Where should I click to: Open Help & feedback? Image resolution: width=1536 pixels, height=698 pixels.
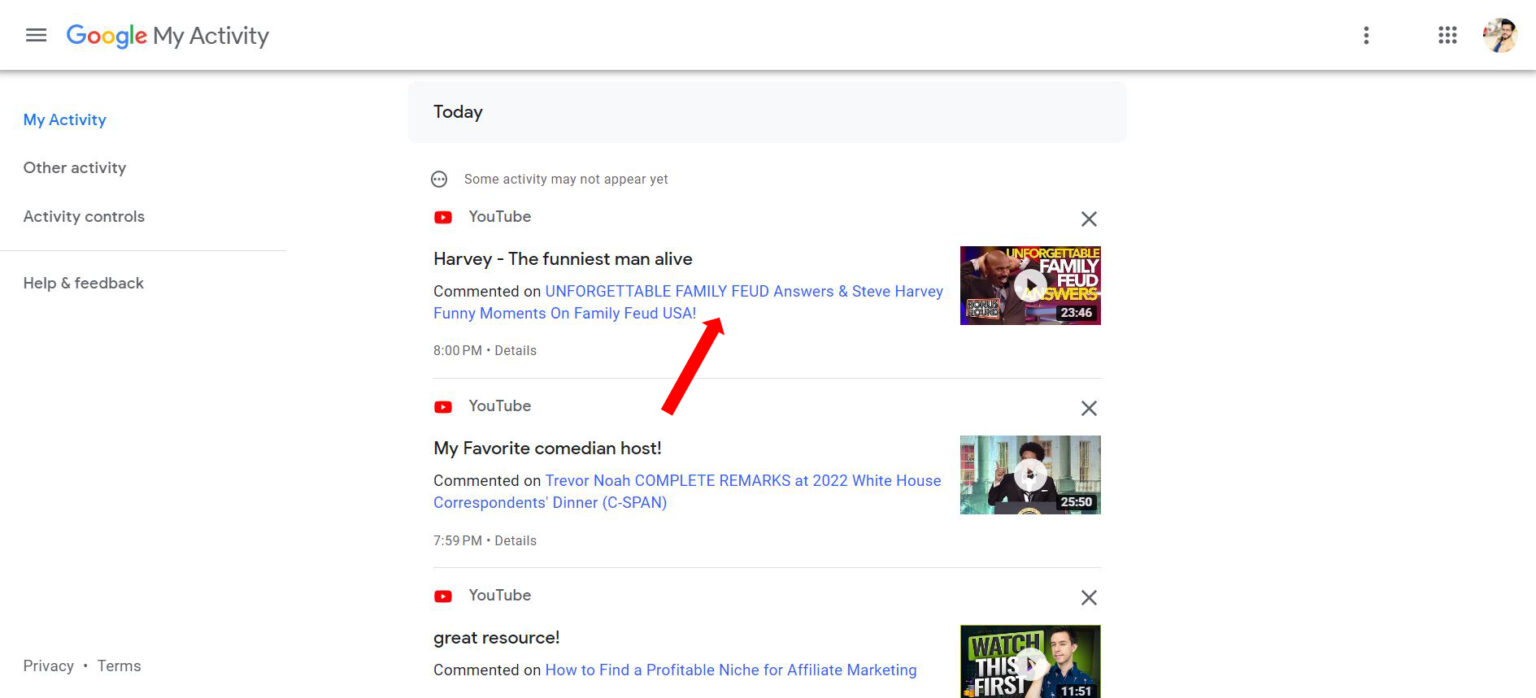point(84,283)
